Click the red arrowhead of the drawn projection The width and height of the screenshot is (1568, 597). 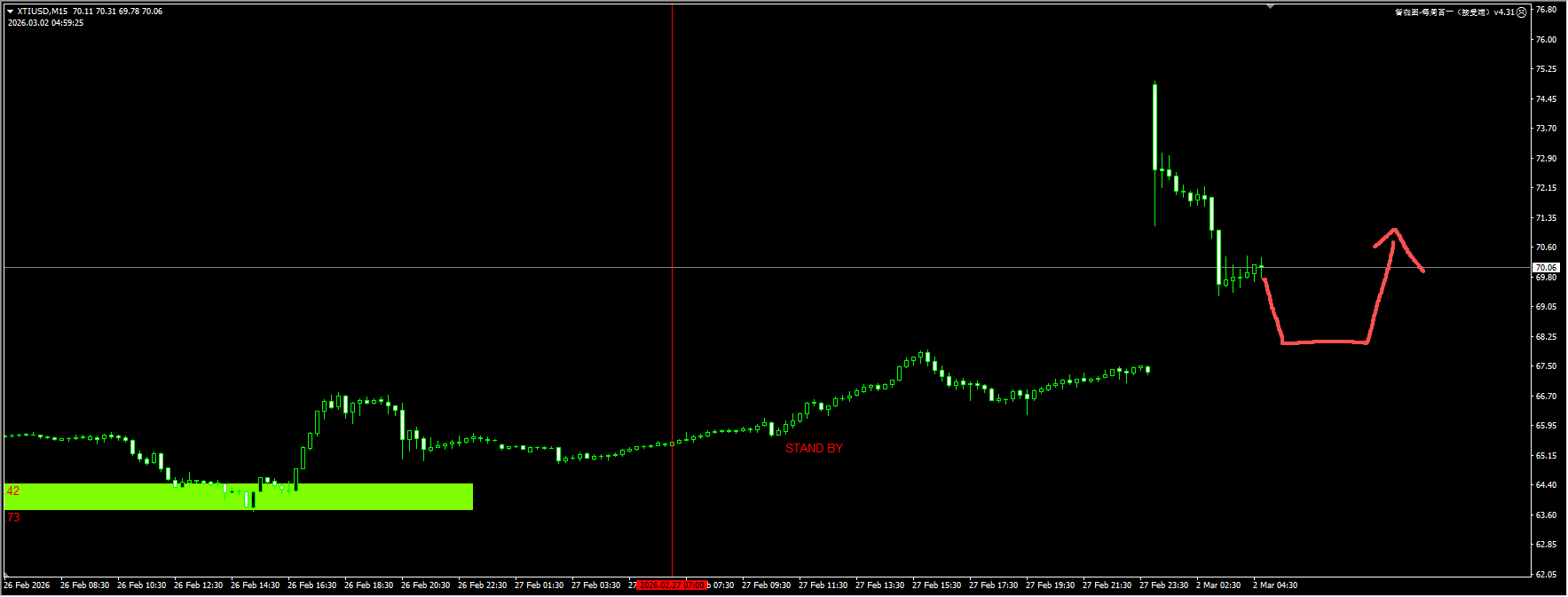(x=1394, y=232)
